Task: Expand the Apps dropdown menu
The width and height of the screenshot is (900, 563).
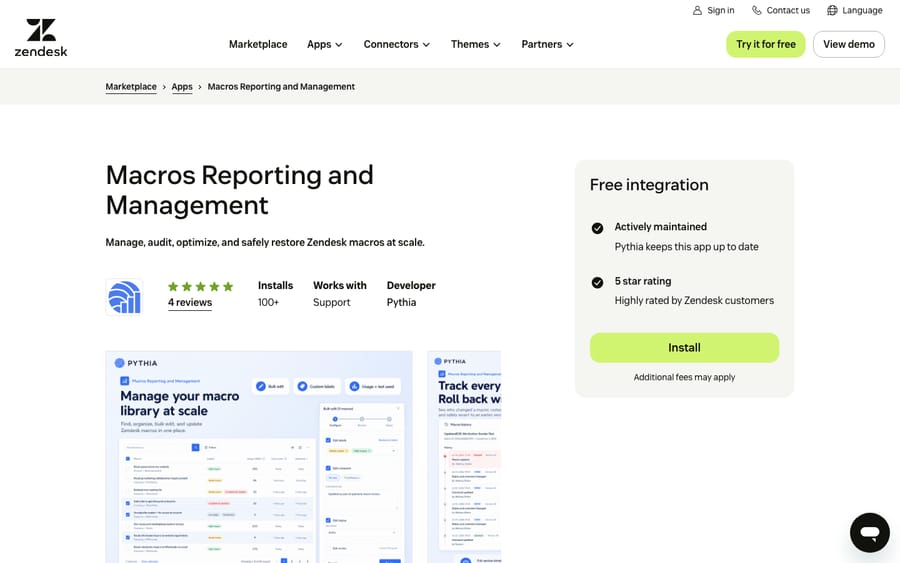Action: point(325,44)
